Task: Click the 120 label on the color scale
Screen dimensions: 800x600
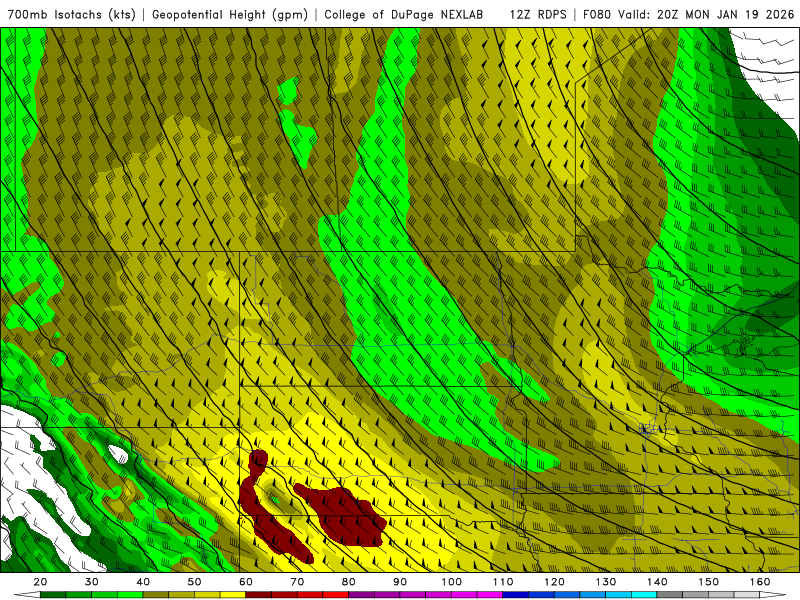Action: click(554, 582)
